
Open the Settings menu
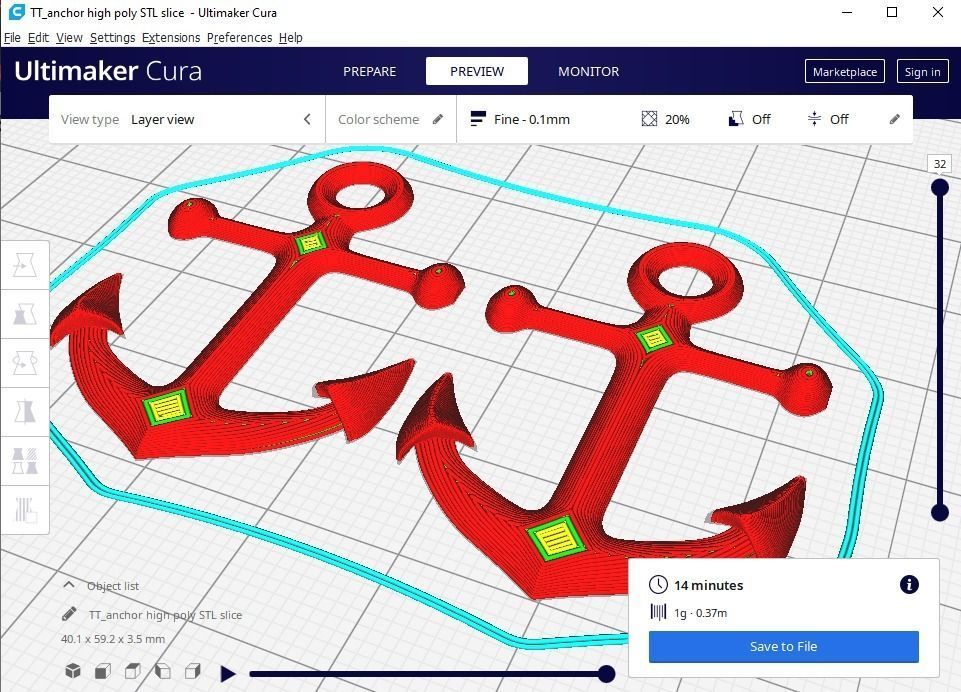tap(112, 37)
